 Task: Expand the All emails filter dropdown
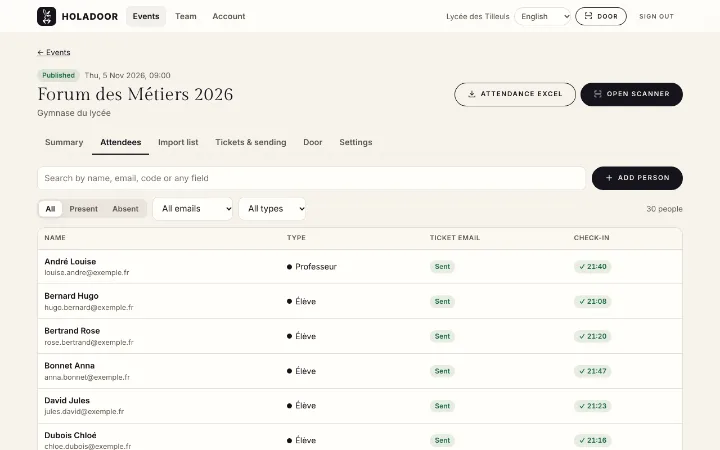[193, 209]
